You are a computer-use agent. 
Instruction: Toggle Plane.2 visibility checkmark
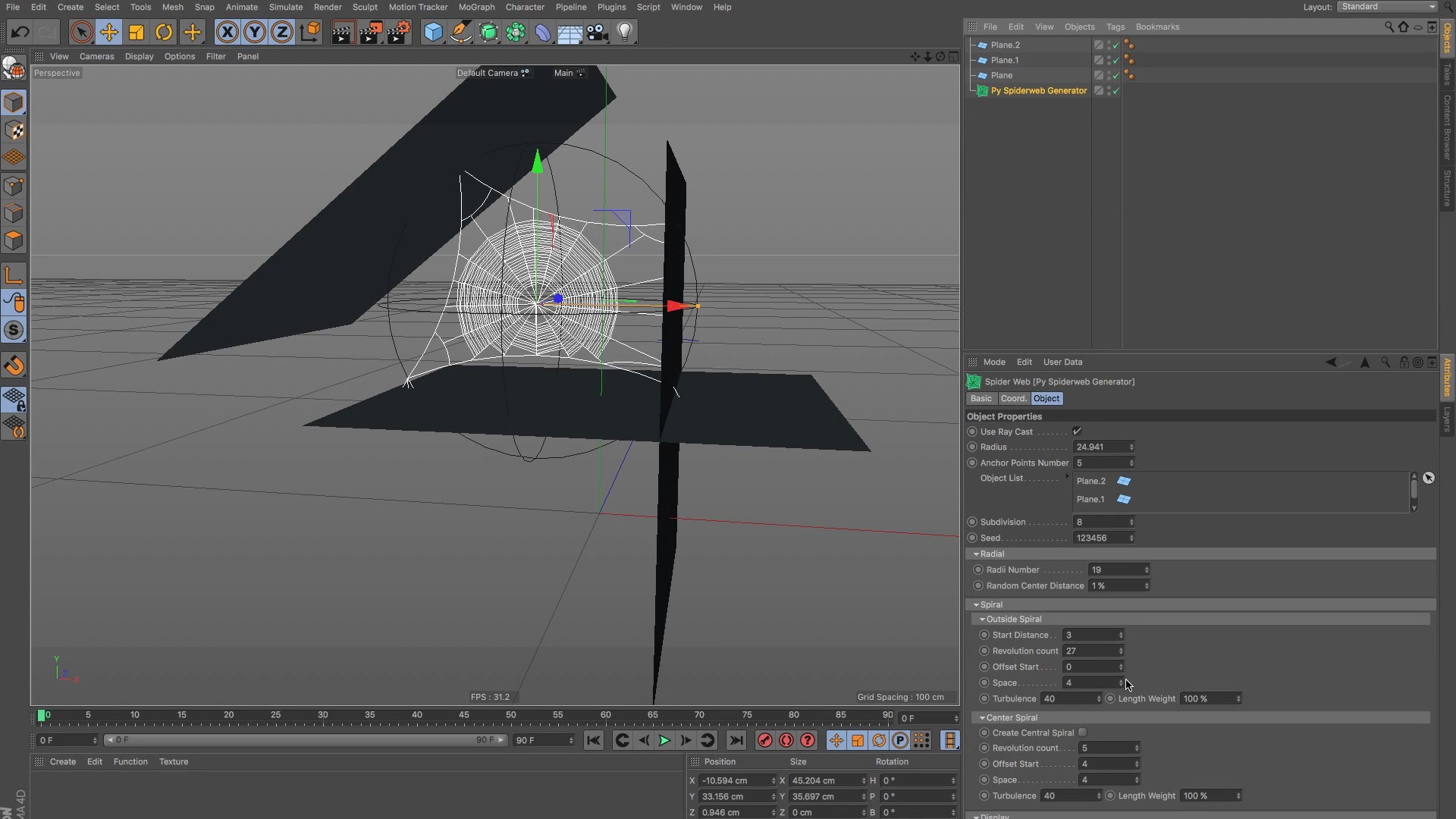coord(1116,45)
